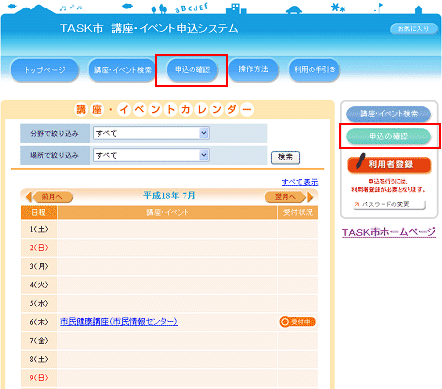This screenshot has width=442, height=389.
Task: Click the TASK市 講座・イベント申込システム header title
Action: (149, 28)
